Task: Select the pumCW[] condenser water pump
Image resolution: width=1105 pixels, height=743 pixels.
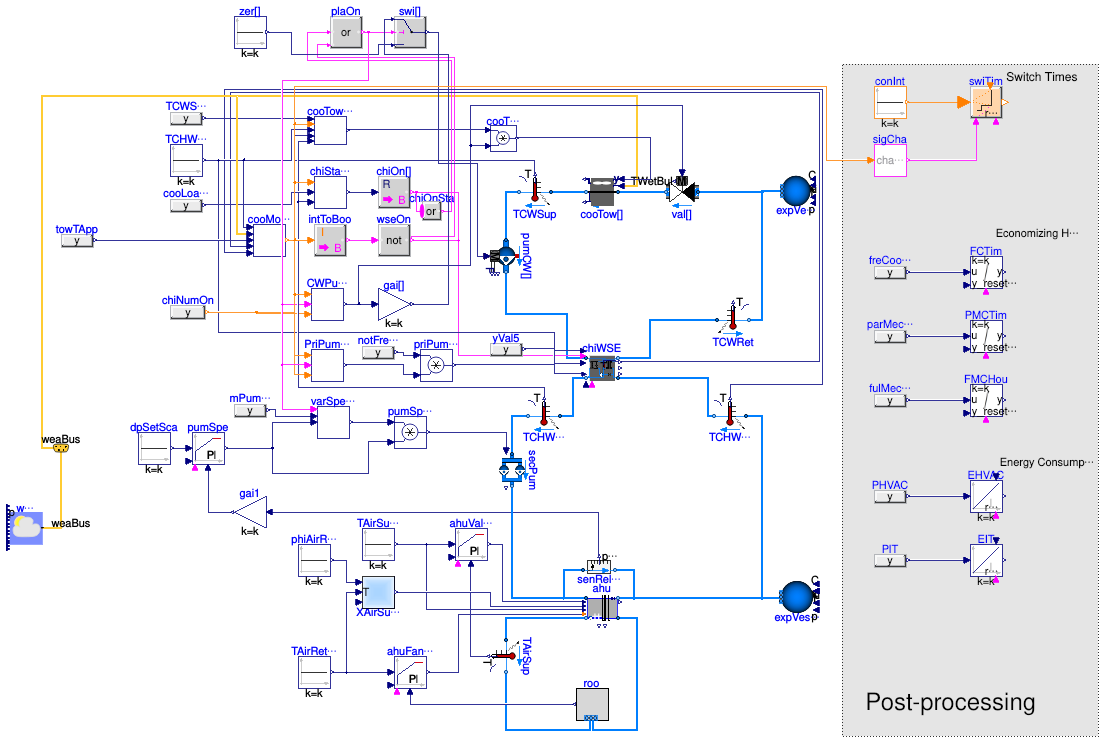Action: 506,256
